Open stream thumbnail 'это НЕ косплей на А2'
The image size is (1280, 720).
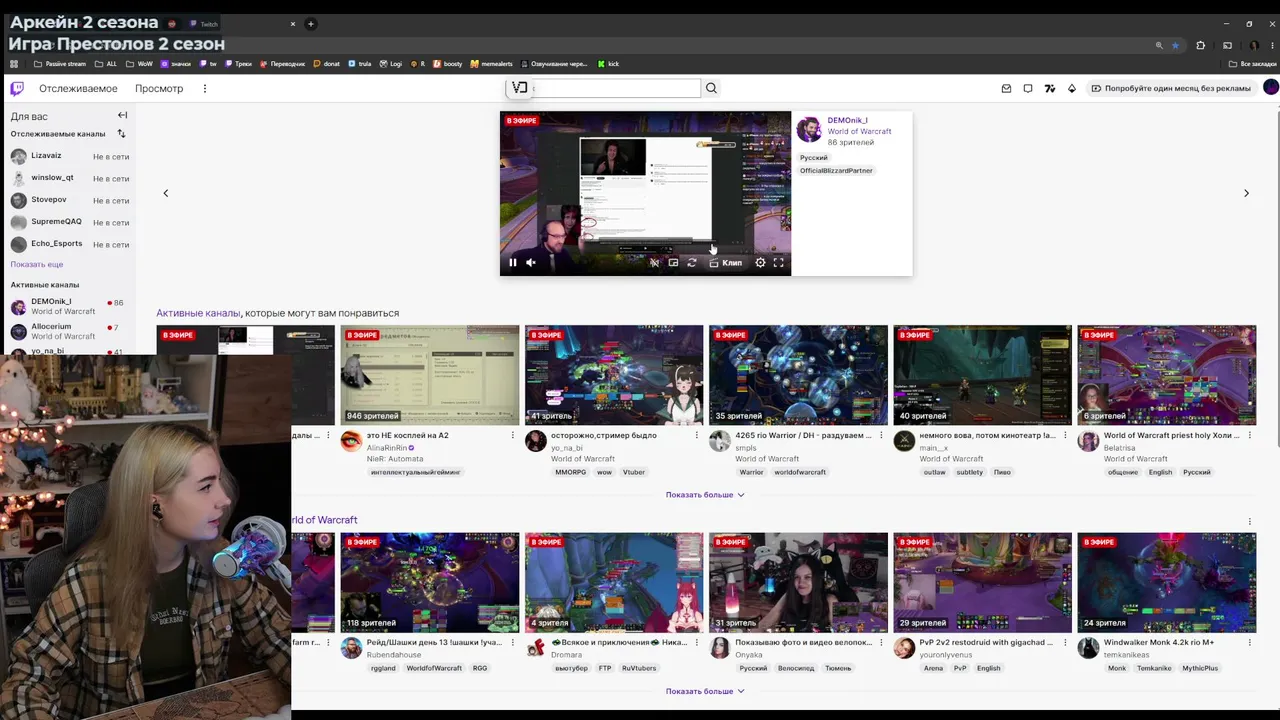pyautogui.click(x=430, y=375)
